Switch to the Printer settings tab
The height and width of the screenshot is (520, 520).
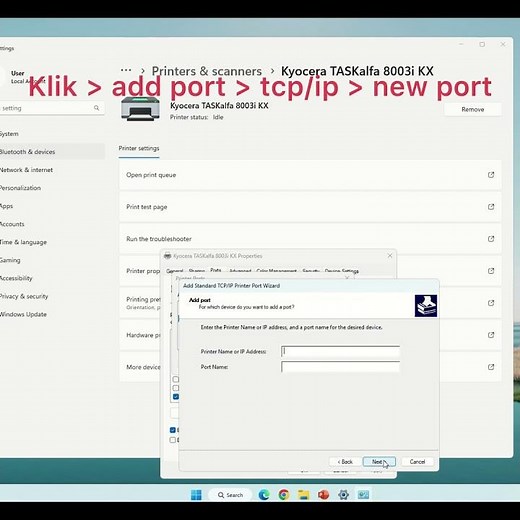[x=139, y=148]
